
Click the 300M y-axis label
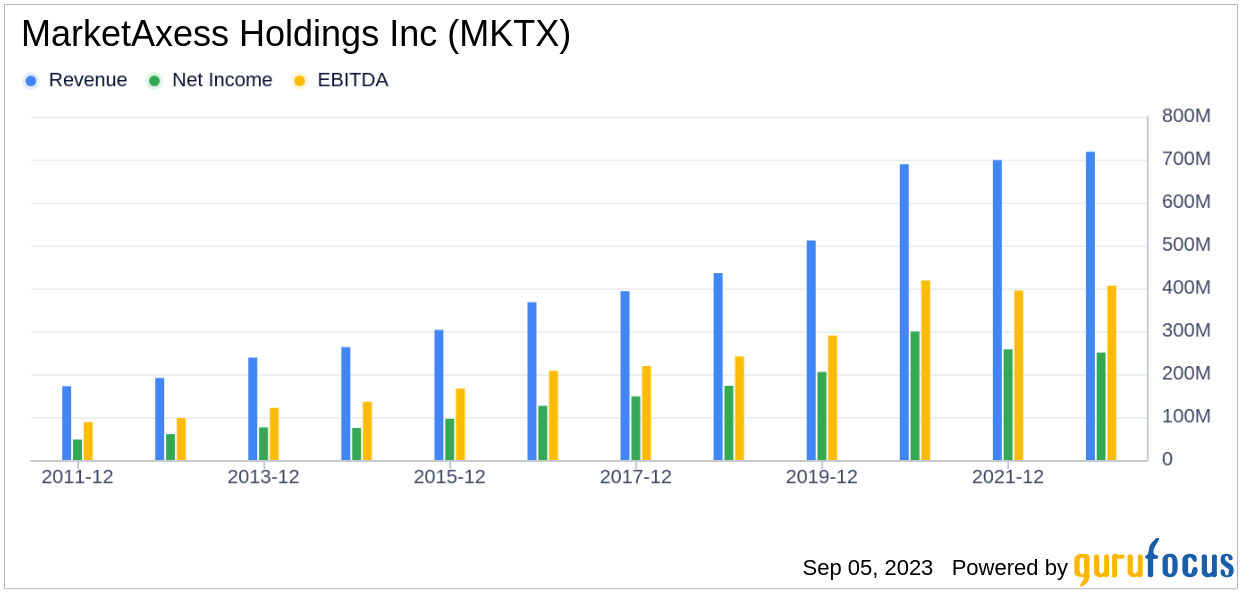coord(1186,331)
